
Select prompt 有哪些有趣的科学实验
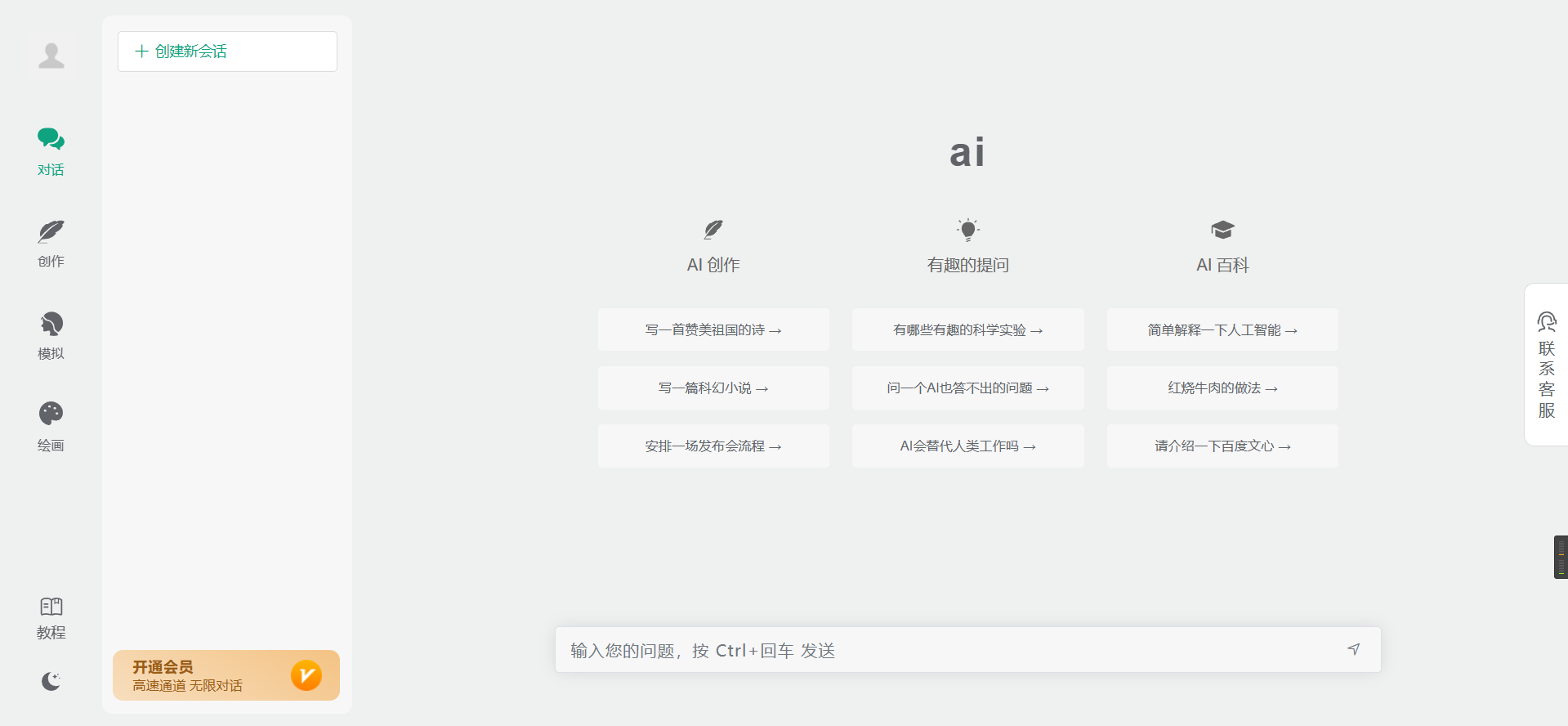(x=968, y=329)
